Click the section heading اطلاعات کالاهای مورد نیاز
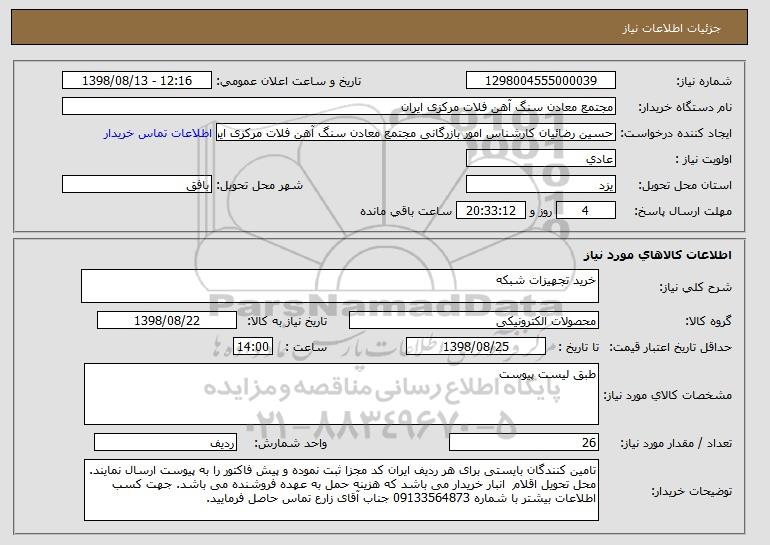 click(658, 255)
